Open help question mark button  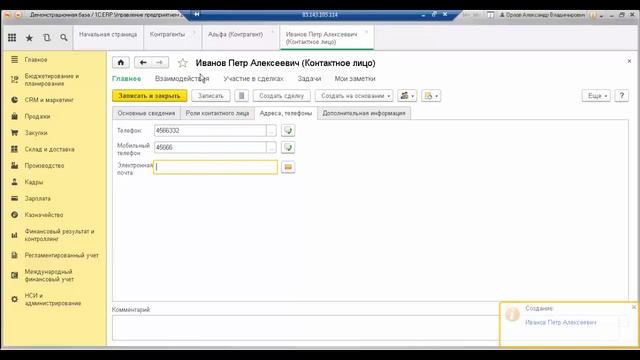[622, 96]
